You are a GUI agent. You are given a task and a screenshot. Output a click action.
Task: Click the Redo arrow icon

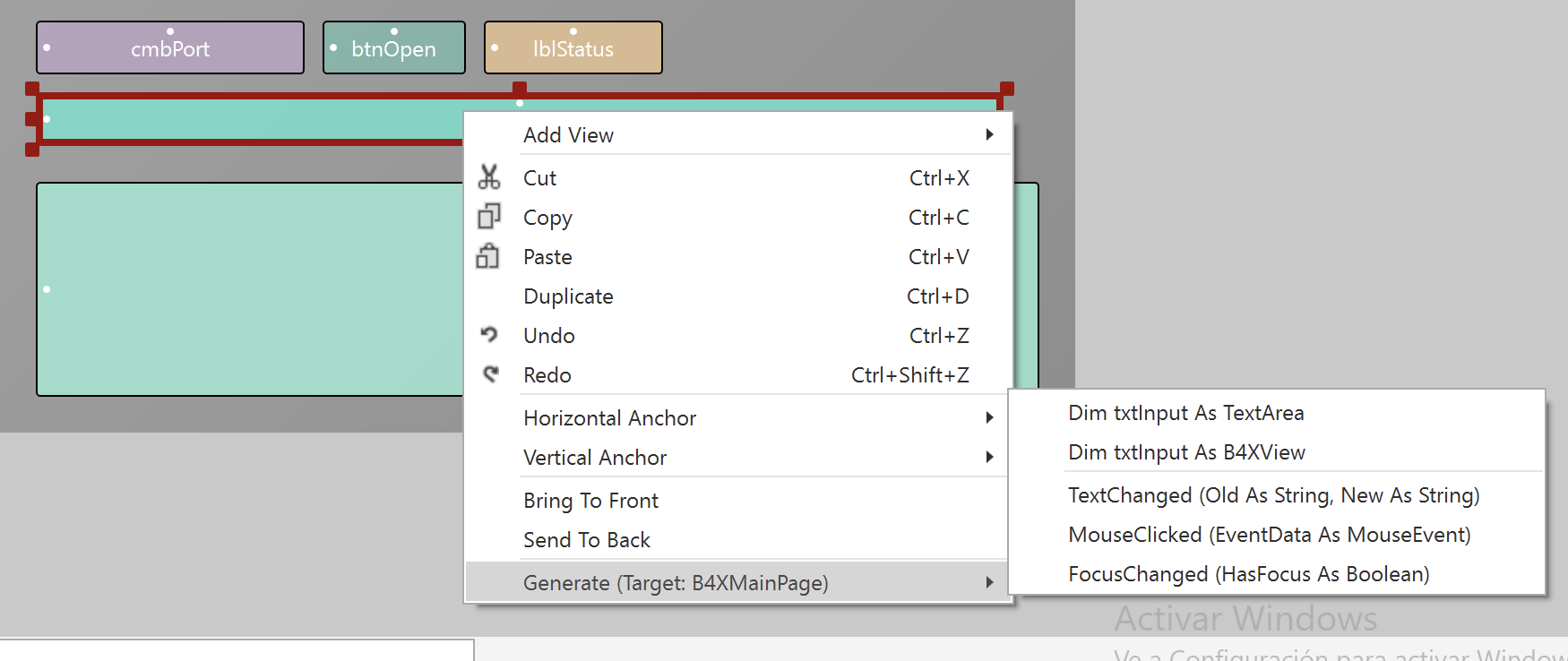pyautogui.click(x=490, y=374)
